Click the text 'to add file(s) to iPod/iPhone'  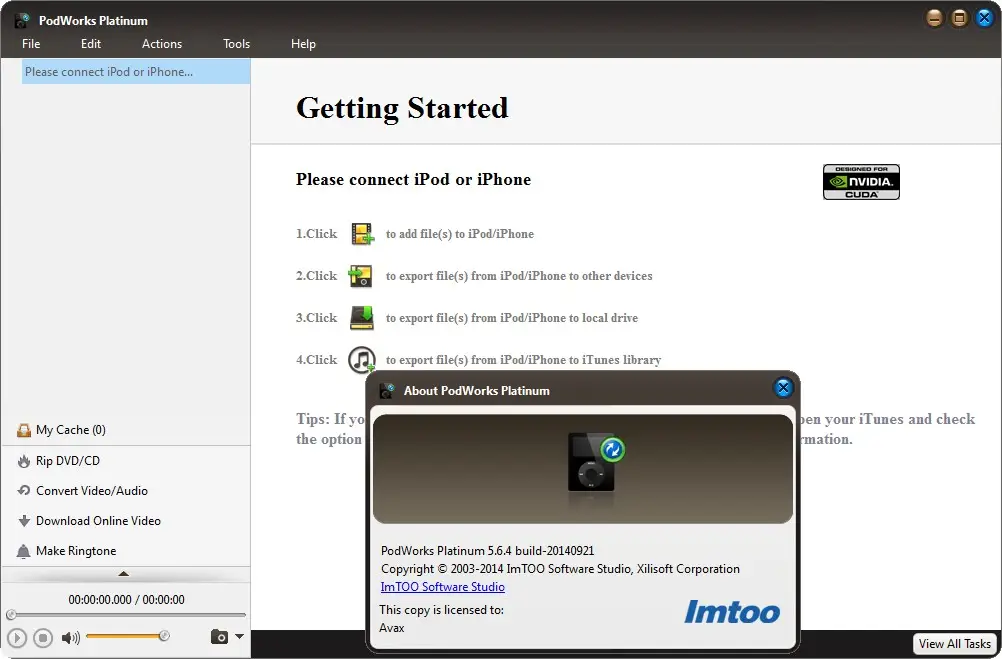pyautogui.click(x=459, y=234)
